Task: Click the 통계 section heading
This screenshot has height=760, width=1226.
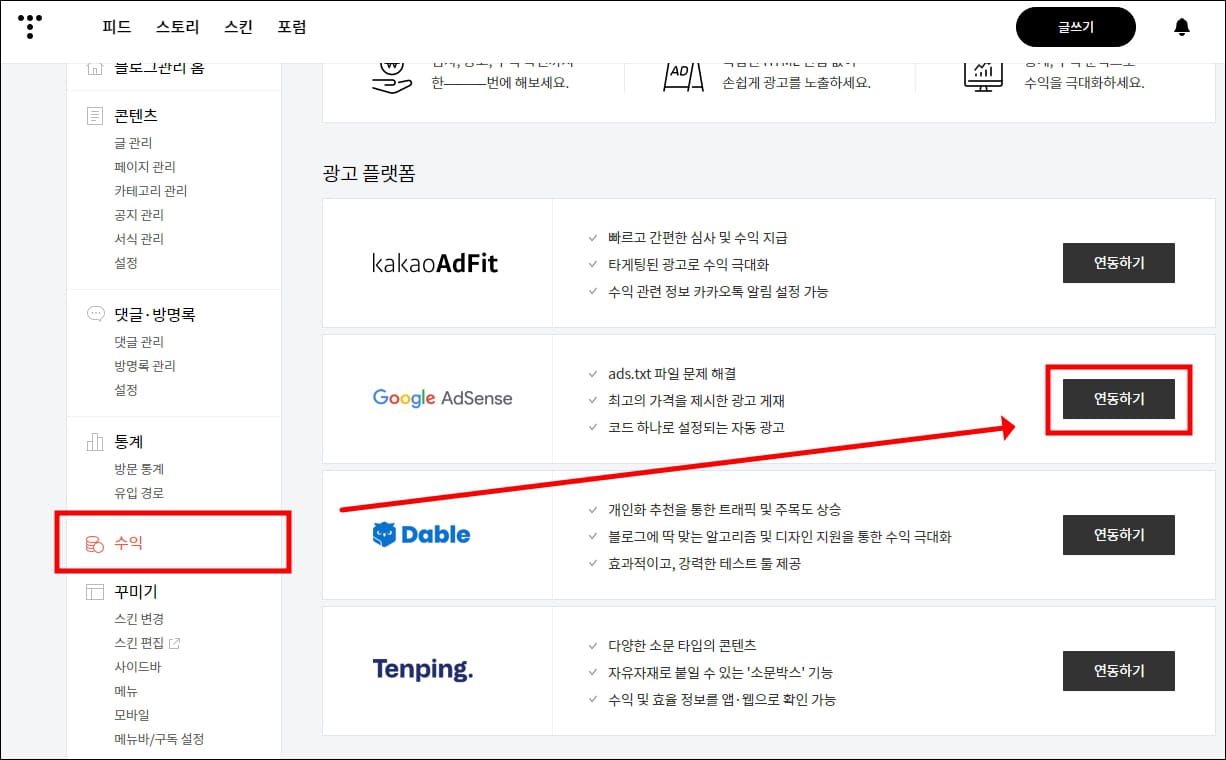Action: pos(129,441)
